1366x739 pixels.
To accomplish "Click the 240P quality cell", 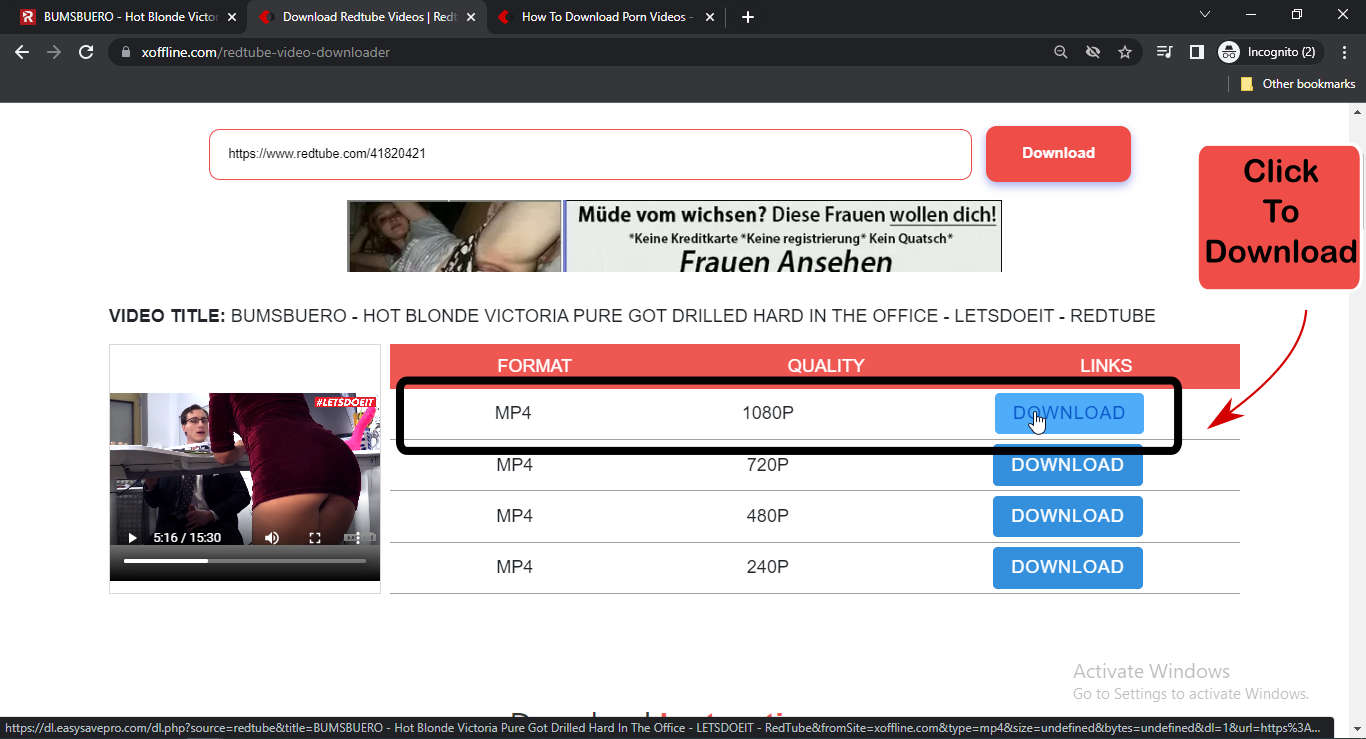I will 768,567.
